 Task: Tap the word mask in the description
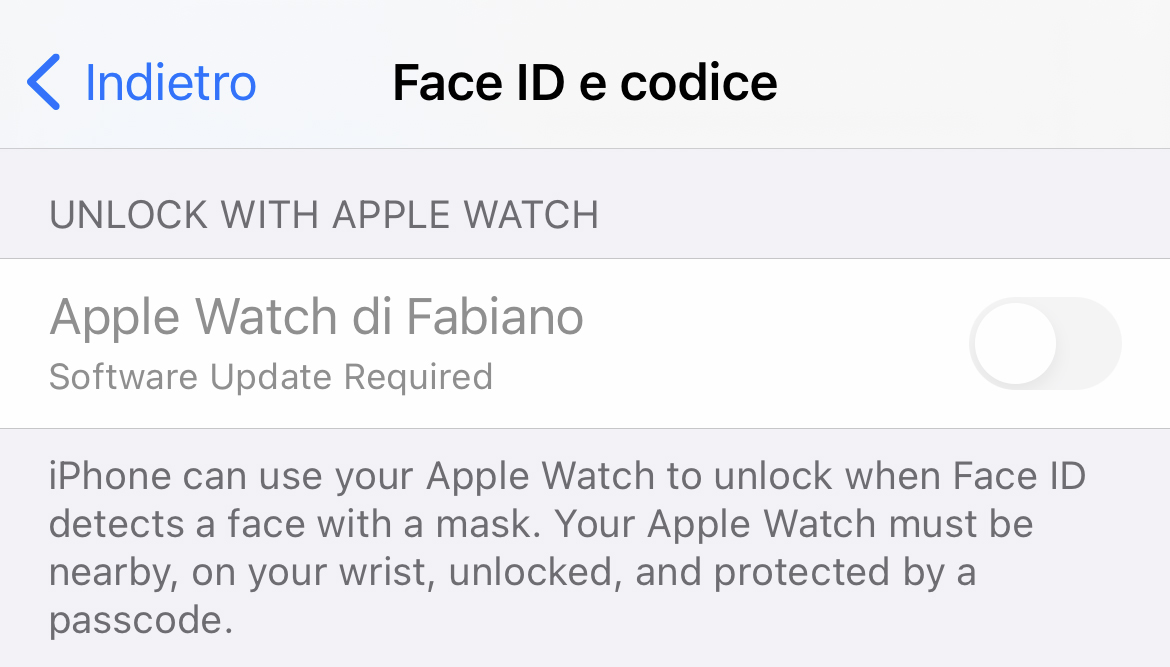pyautogui.click(x=488, y=524)
